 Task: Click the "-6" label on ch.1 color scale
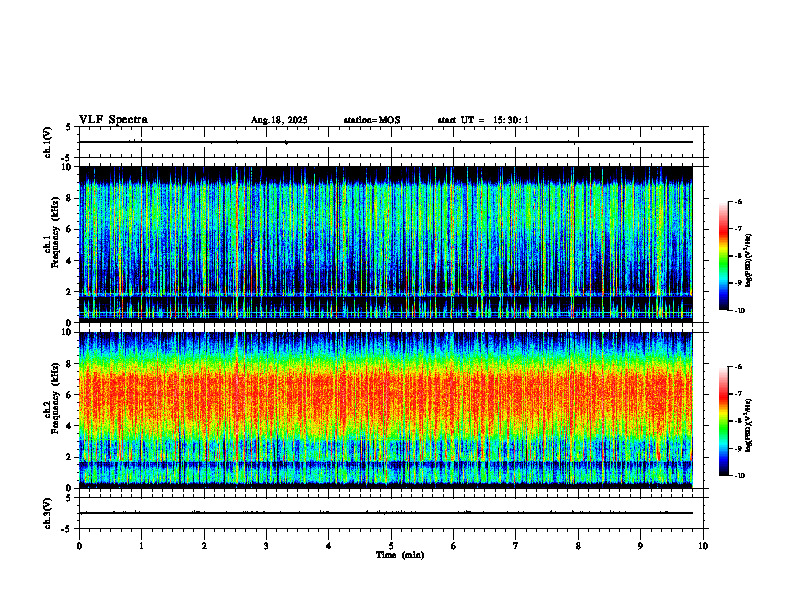[738, 201]
